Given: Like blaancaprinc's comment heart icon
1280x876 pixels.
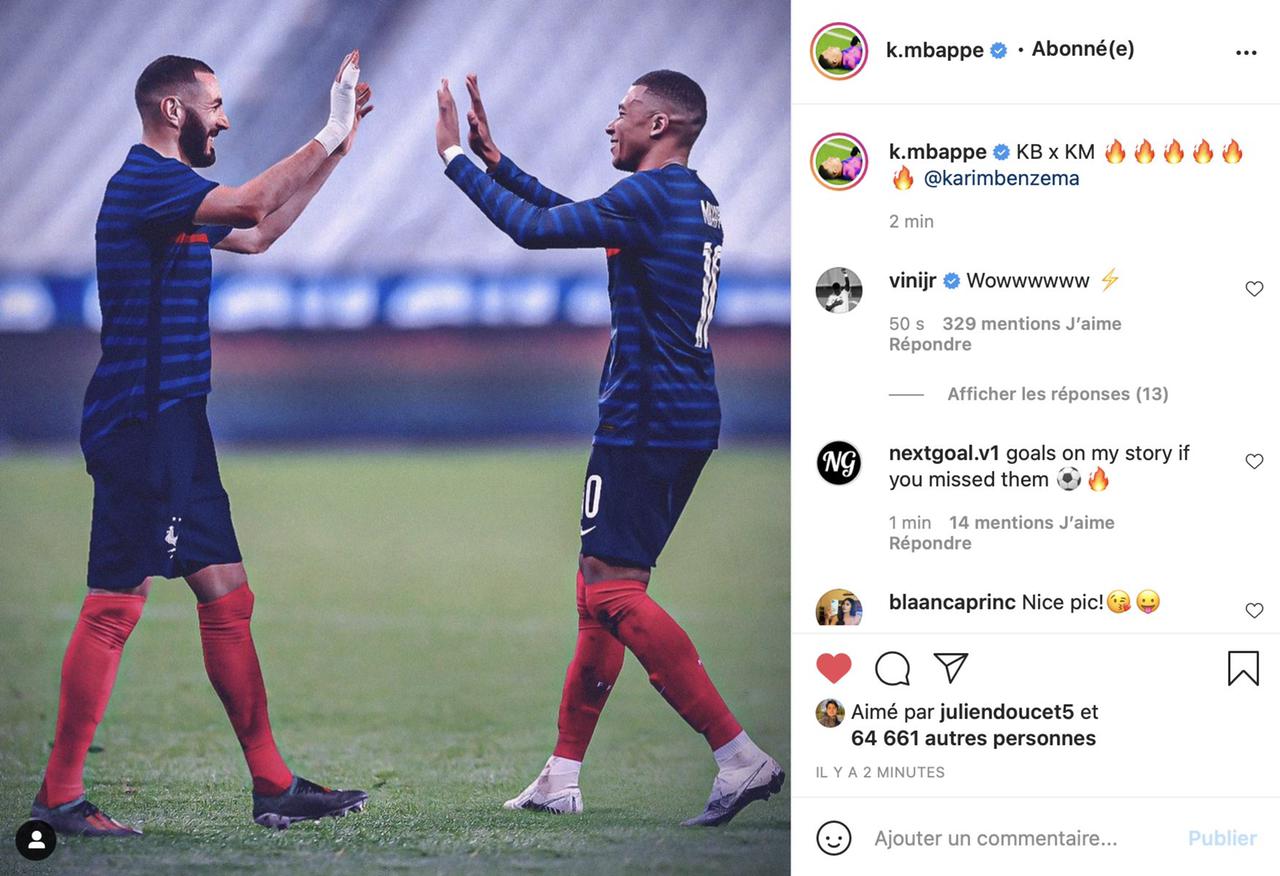Looking at the screenshot, I should (x=1254, y=610).
